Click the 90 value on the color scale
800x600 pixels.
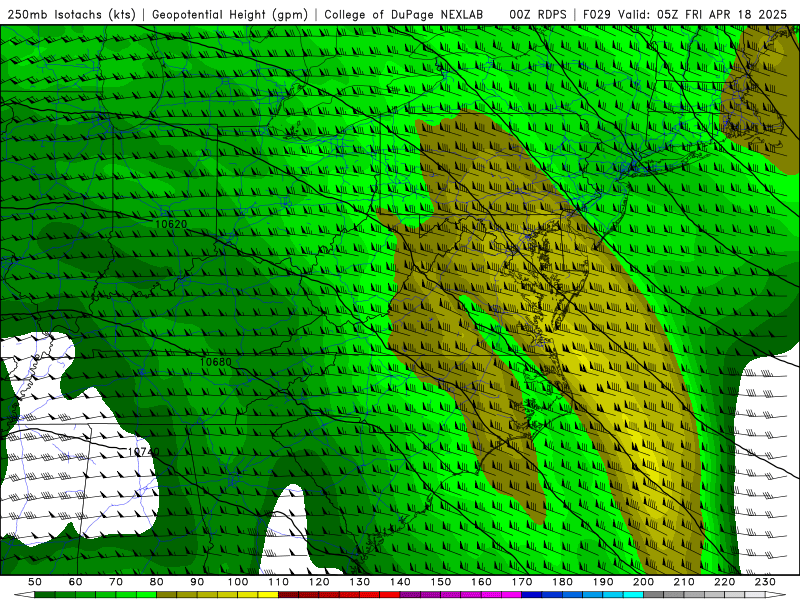click(197, 582)
